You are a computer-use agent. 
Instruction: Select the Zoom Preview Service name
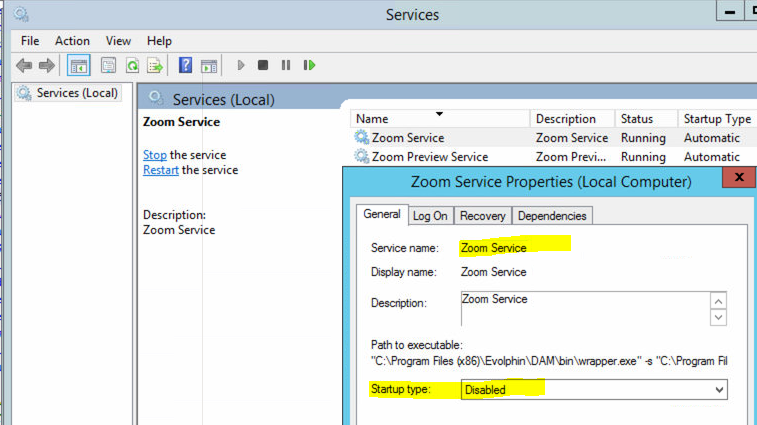(430, 157)
